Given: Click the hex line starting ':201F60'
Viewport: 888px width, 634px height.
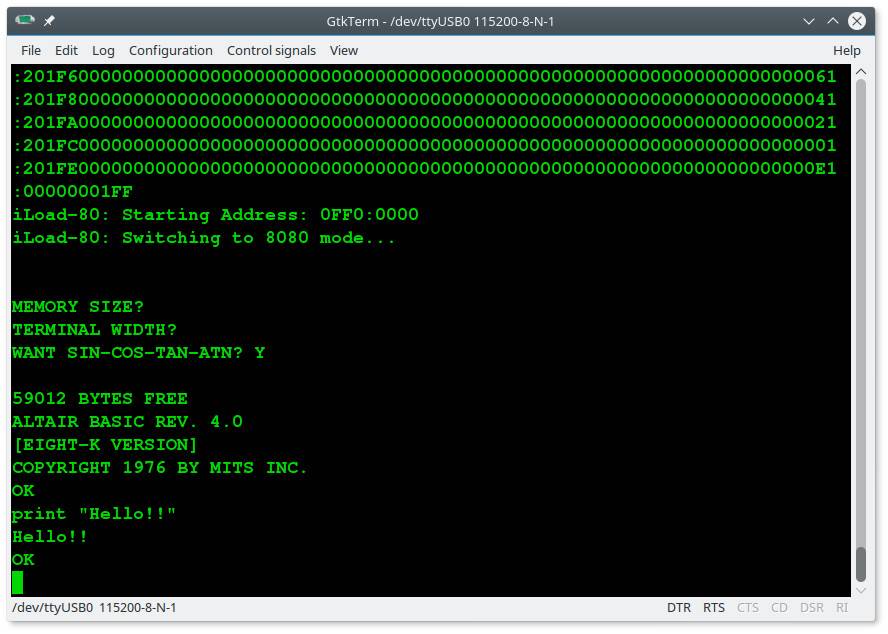Looking at the screenshot, I should tap(425, 76).
